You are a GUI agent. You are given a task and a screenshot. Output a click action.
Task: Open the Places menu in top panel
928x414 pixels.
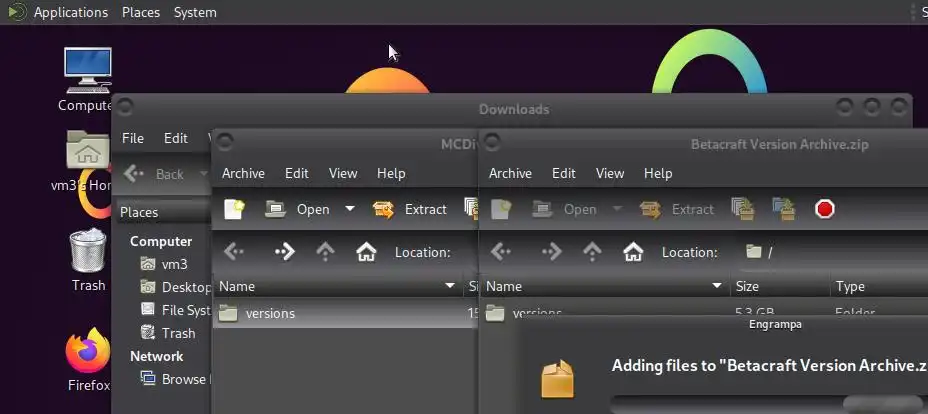(141, 12)
